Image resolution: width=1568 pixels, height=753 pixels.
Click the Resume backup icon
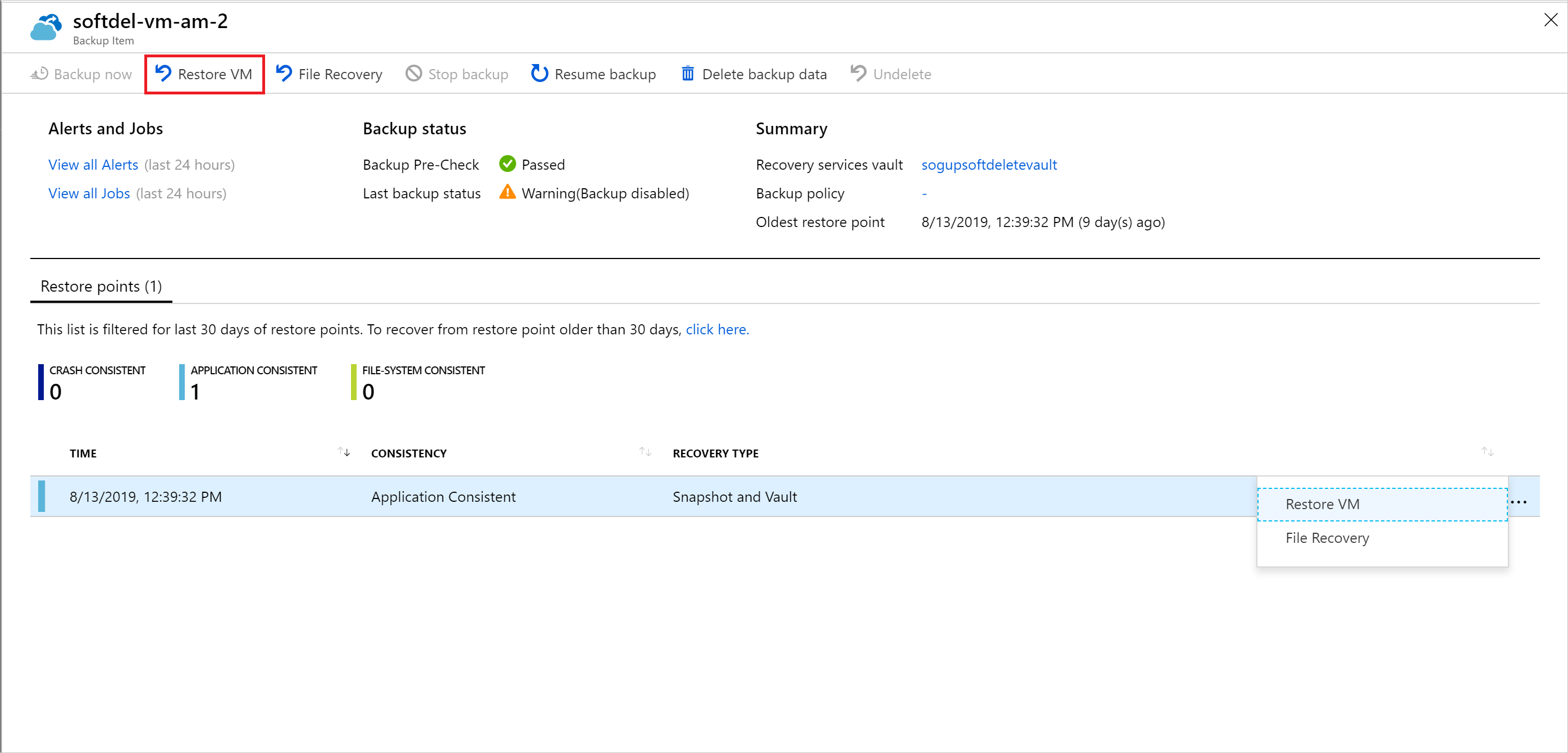(540, 73)
